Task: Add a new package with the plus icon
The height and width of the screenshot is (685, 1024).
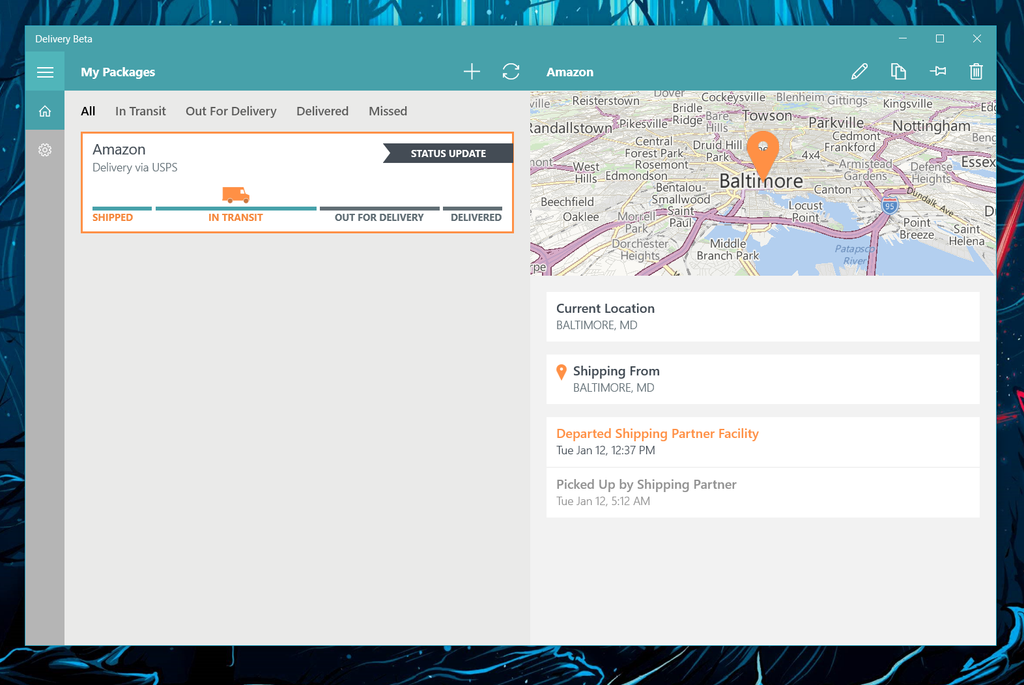Action: click(471, 71)
